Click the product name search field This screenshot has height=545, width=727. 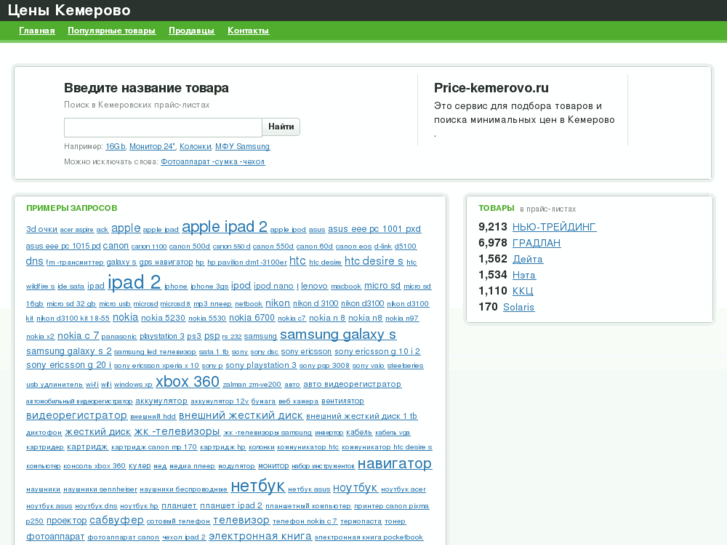pyautogui.click(x=163, y=127)
